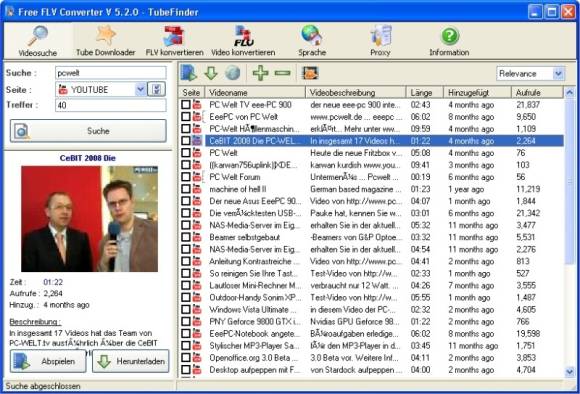Open Sprache language settings
The image size is (580, 394).
[312, 41]
